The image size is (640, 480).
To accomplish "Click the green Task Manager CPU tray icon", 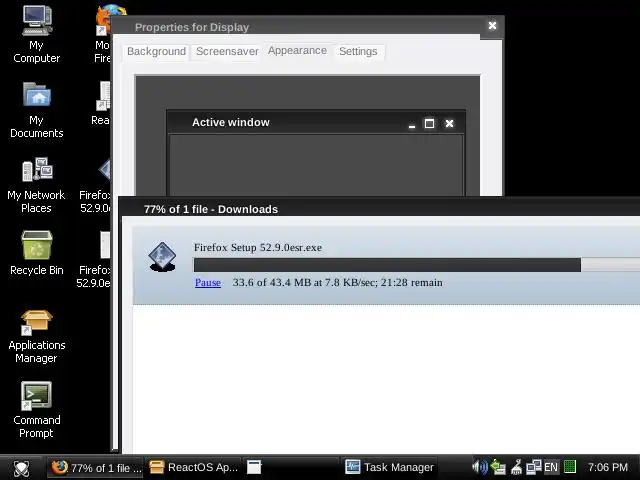I will tap(570, 467).
